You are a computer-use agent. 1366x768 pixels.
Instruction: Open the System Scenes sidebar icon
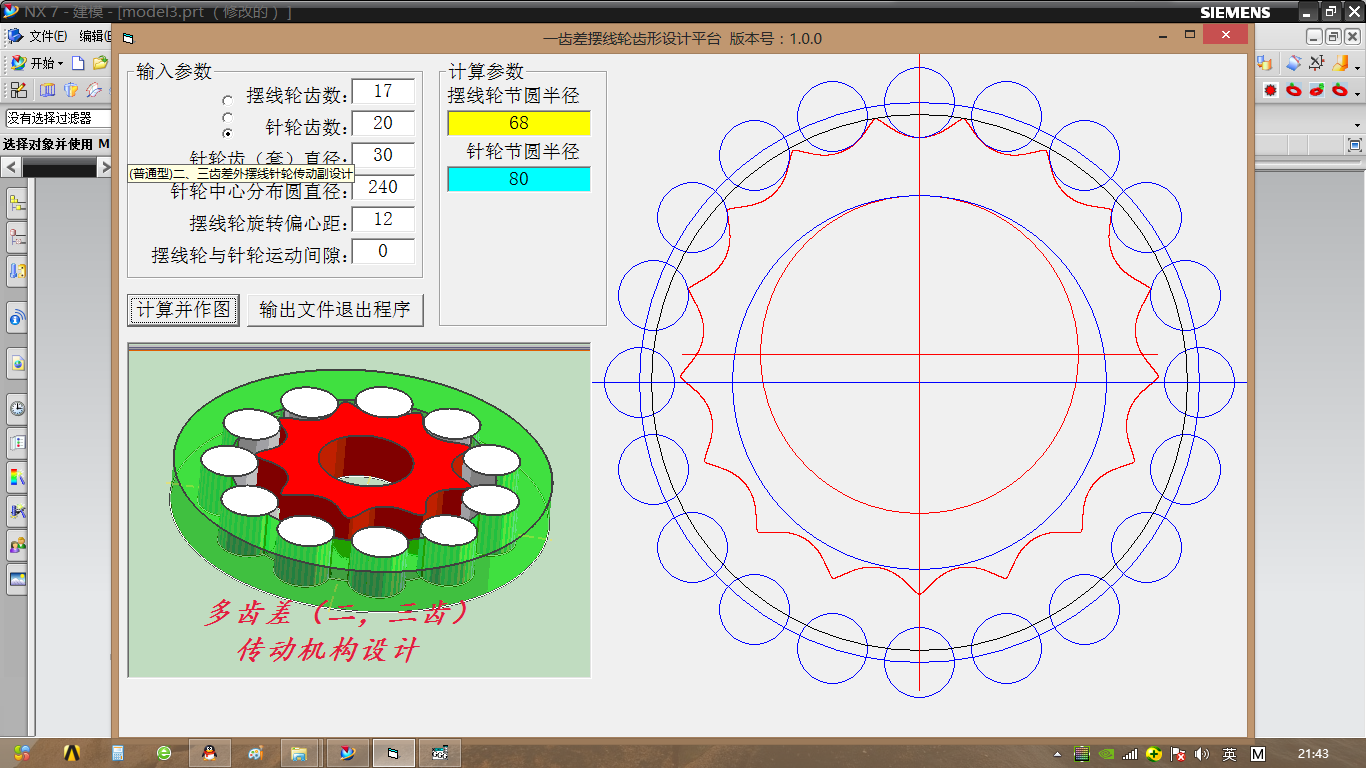17,579
